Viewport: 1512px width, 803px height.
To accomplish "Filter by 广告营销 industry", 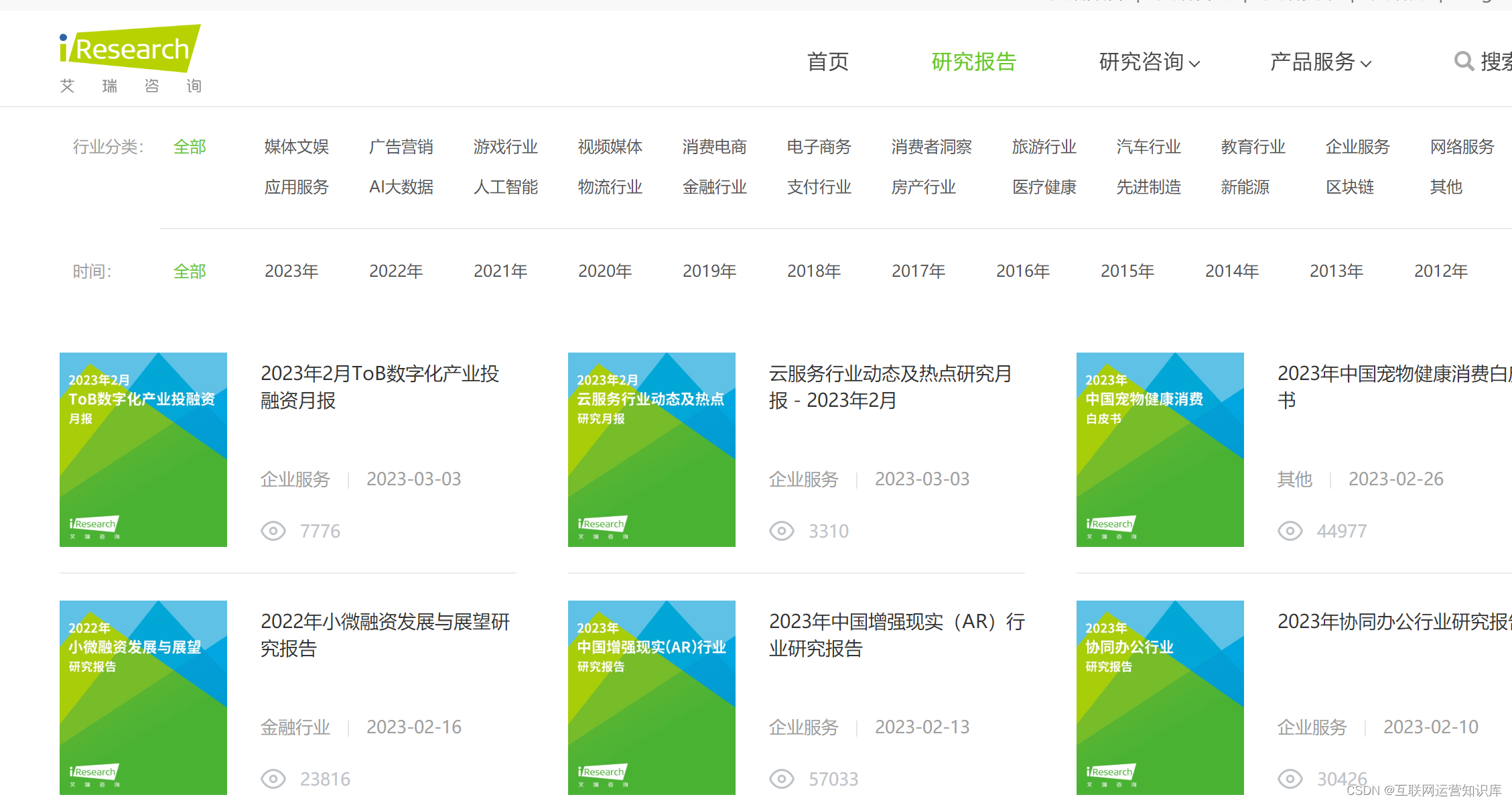I will coord(401,147).
